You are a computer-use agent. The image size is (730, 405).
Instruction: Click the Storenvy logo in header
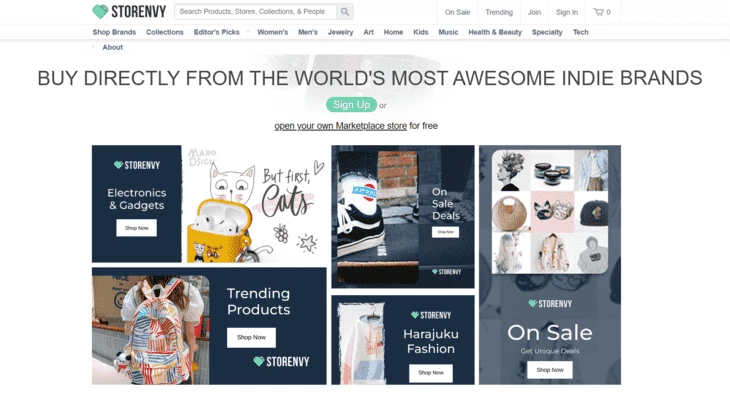coord(129,12)
